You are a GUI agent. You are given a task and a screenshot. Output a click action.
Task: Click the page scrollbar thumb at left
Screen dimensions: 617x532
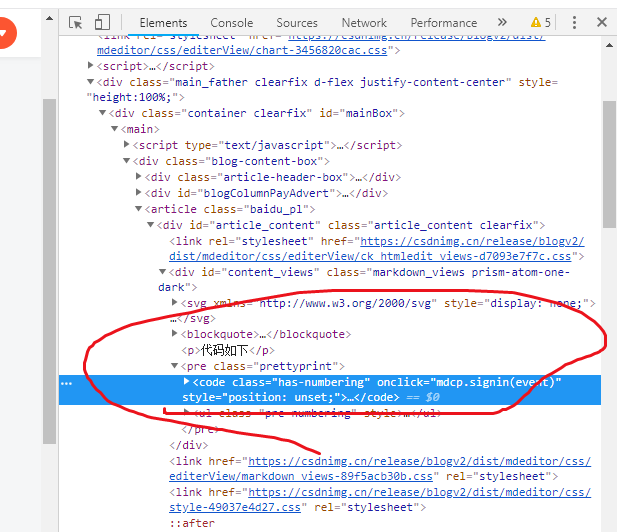tap(50, 272)
